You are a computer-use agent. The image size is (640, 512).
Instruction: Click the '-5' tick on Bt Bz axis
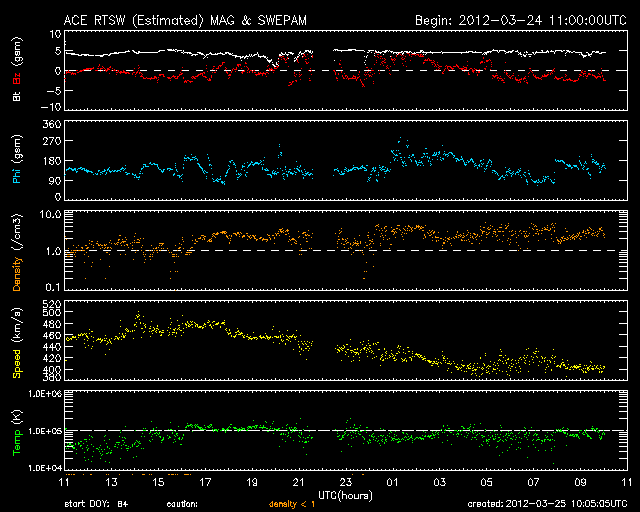(54, 90)
